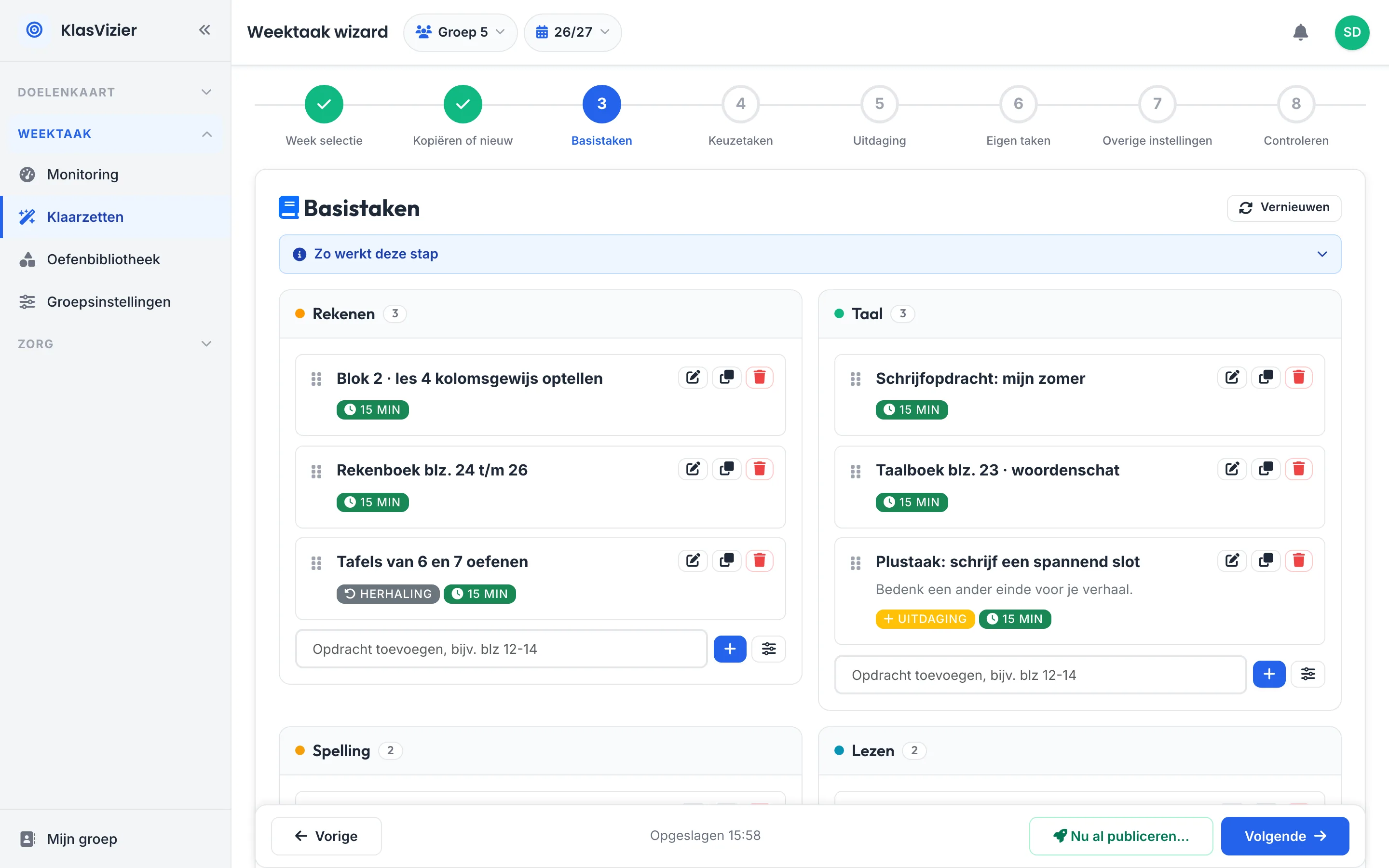The width and height of the screenshot is (1389, 868).
Task: Open advanced options sliders icon under Rekenen
Action: pos(769,649)
